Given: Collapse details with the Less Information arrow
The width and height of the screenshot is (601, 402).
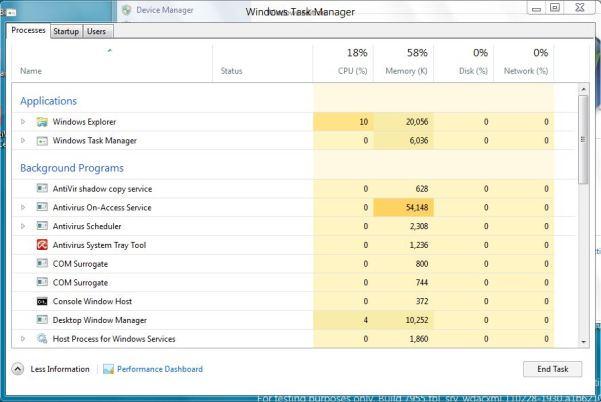Looking at the screenshot, I should (x=18, y=369).
